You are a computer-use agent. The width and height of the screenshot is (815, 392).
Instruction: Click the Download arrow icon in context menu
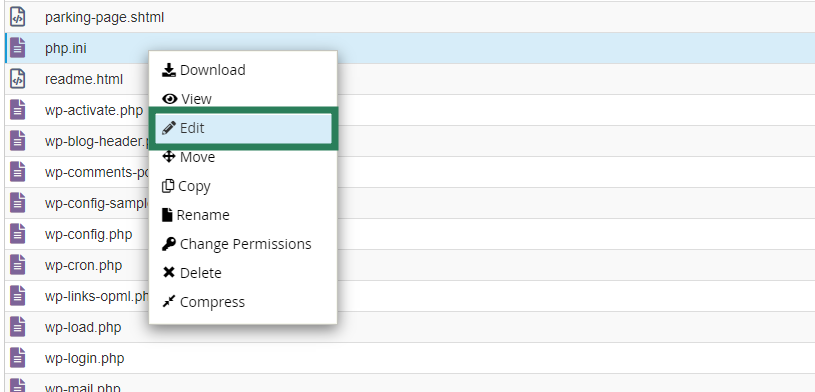click(169, 70)
